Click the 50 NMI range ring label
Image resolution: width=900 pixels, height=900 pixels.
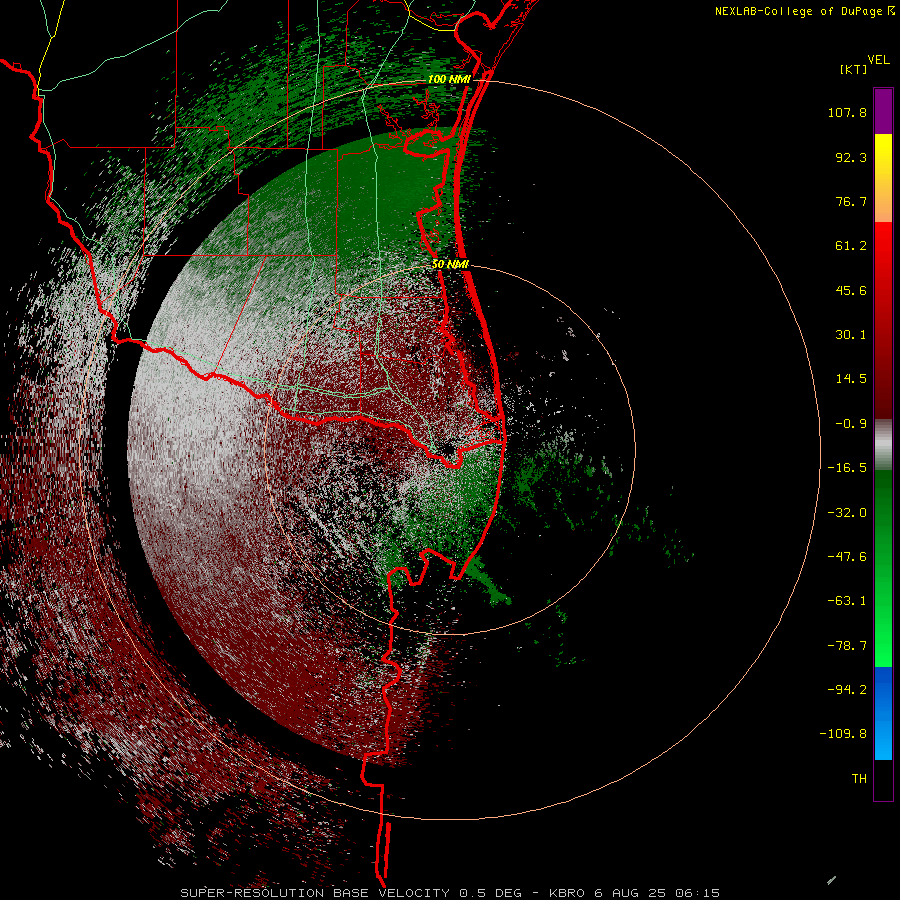[x=451, y=264]
